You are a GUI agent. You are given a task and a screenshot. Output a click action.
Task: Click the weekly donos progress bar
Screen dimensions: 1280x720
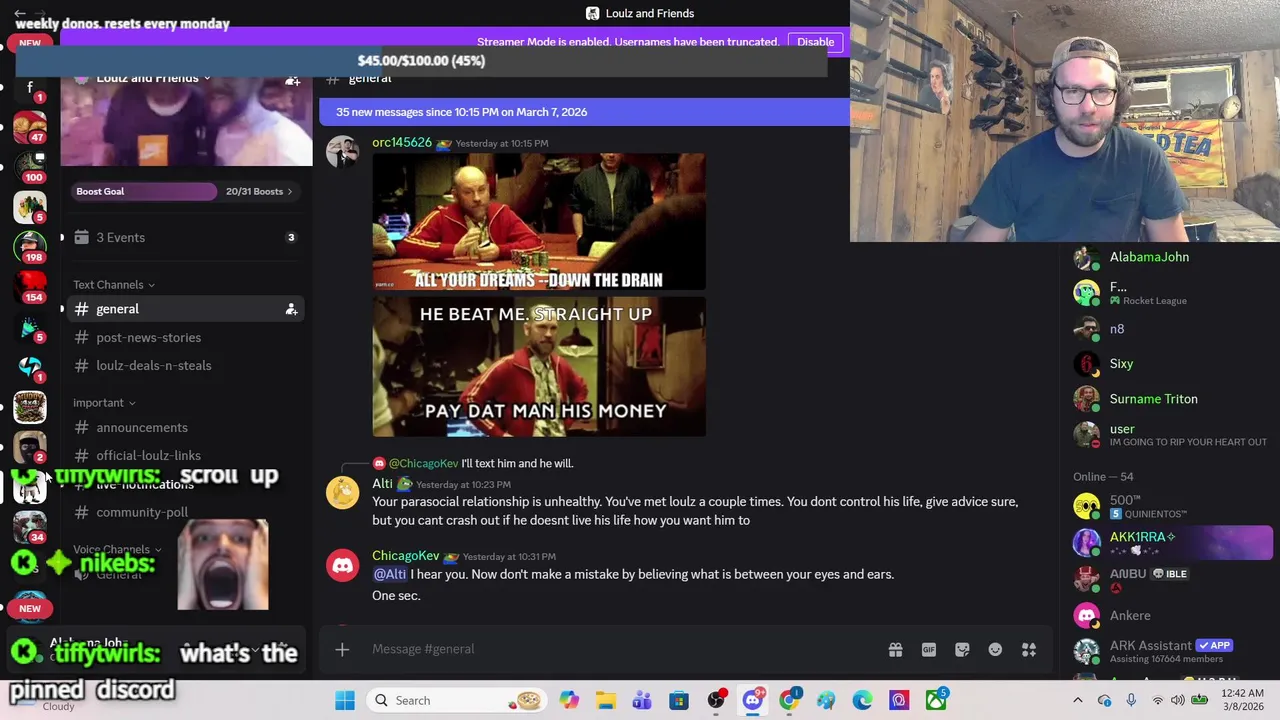(421, 61)
